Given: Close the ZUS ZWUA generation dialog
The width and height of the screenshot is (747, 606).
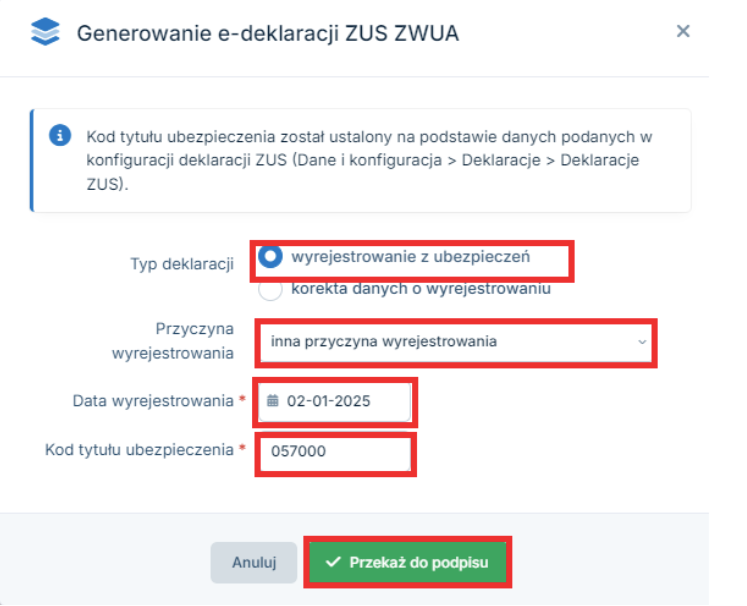Looking at the screenshot, I should (683, 31).
